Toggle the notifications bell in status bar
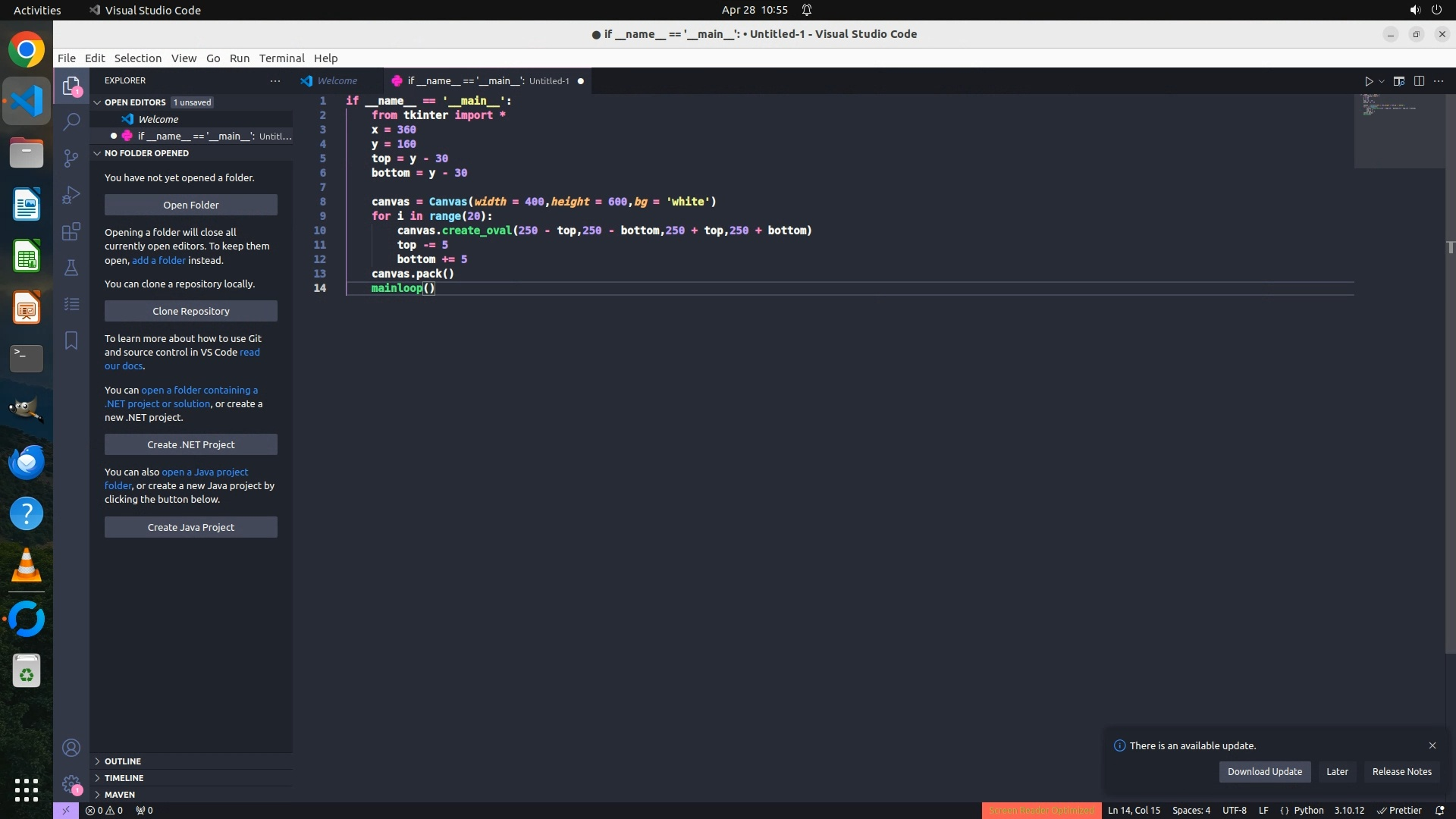The height and width of the screenshot is (819, 1456). (x=1439, y=811)
